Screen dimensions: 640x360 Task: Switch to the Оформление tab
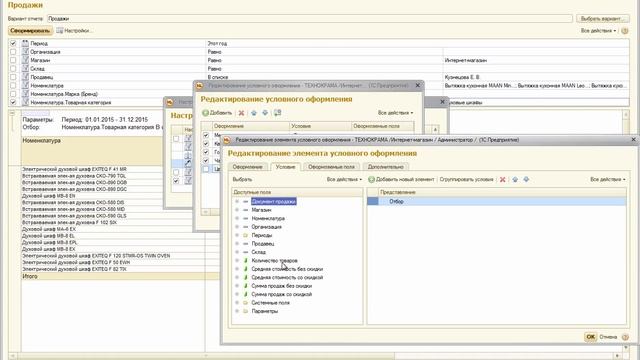(x=247, y=167)
